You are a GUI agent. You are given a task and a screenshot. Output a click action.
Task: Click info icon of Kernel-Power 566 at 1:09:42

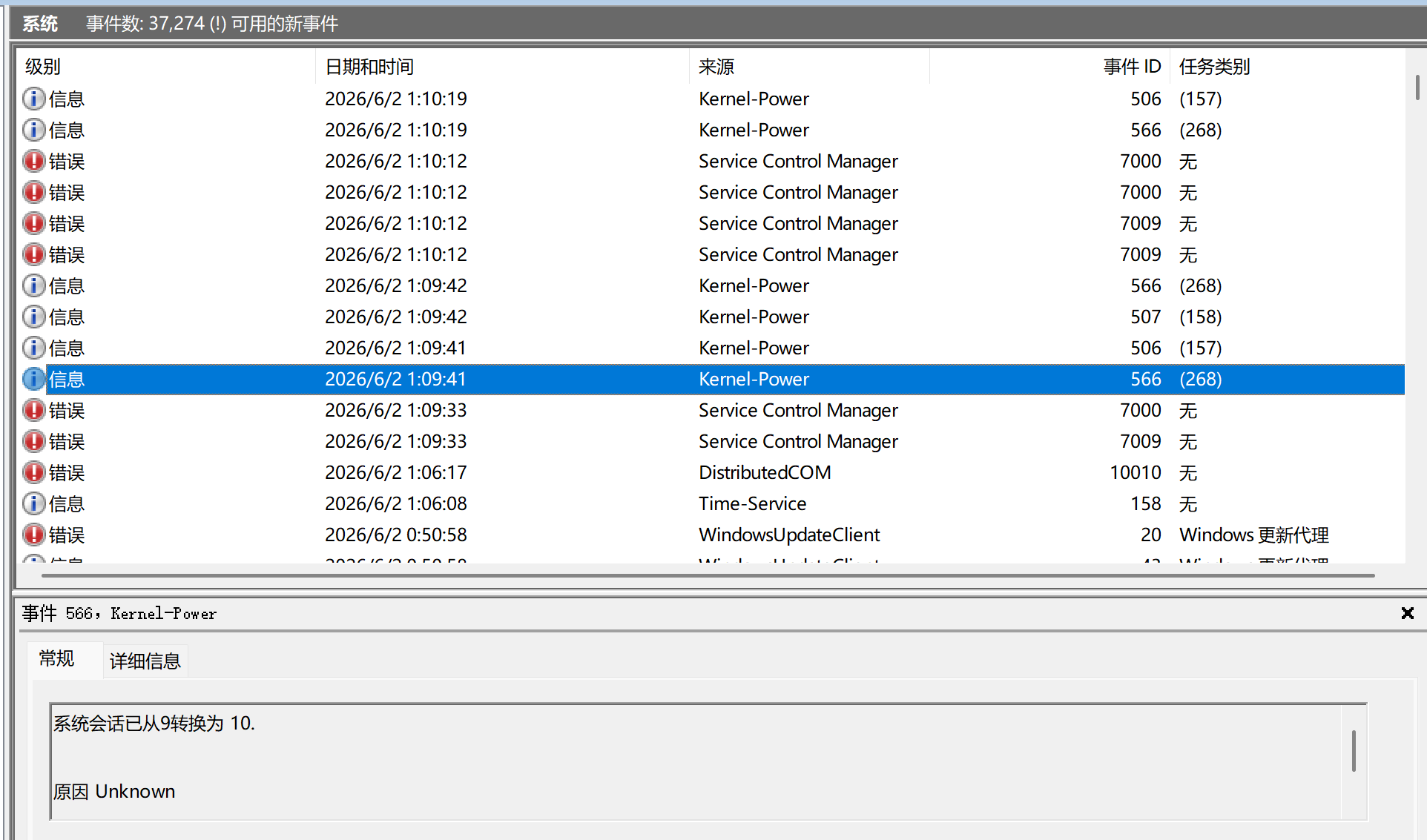tap(33, 285)
